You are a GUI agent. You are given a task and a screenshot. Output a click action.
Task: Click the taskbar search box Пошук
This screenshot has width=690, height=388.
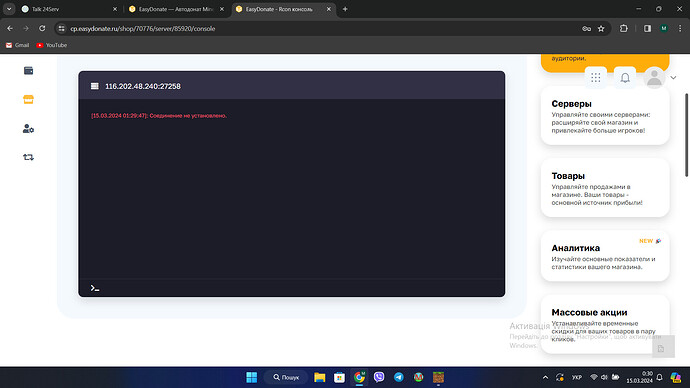click(x=286, y=377)
